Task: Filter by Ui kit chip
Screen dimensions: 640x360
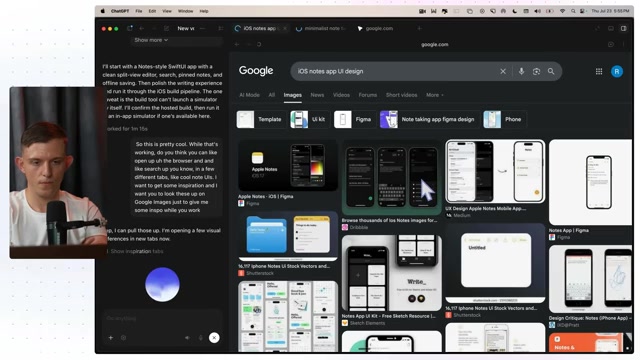Action: [309, 119]
